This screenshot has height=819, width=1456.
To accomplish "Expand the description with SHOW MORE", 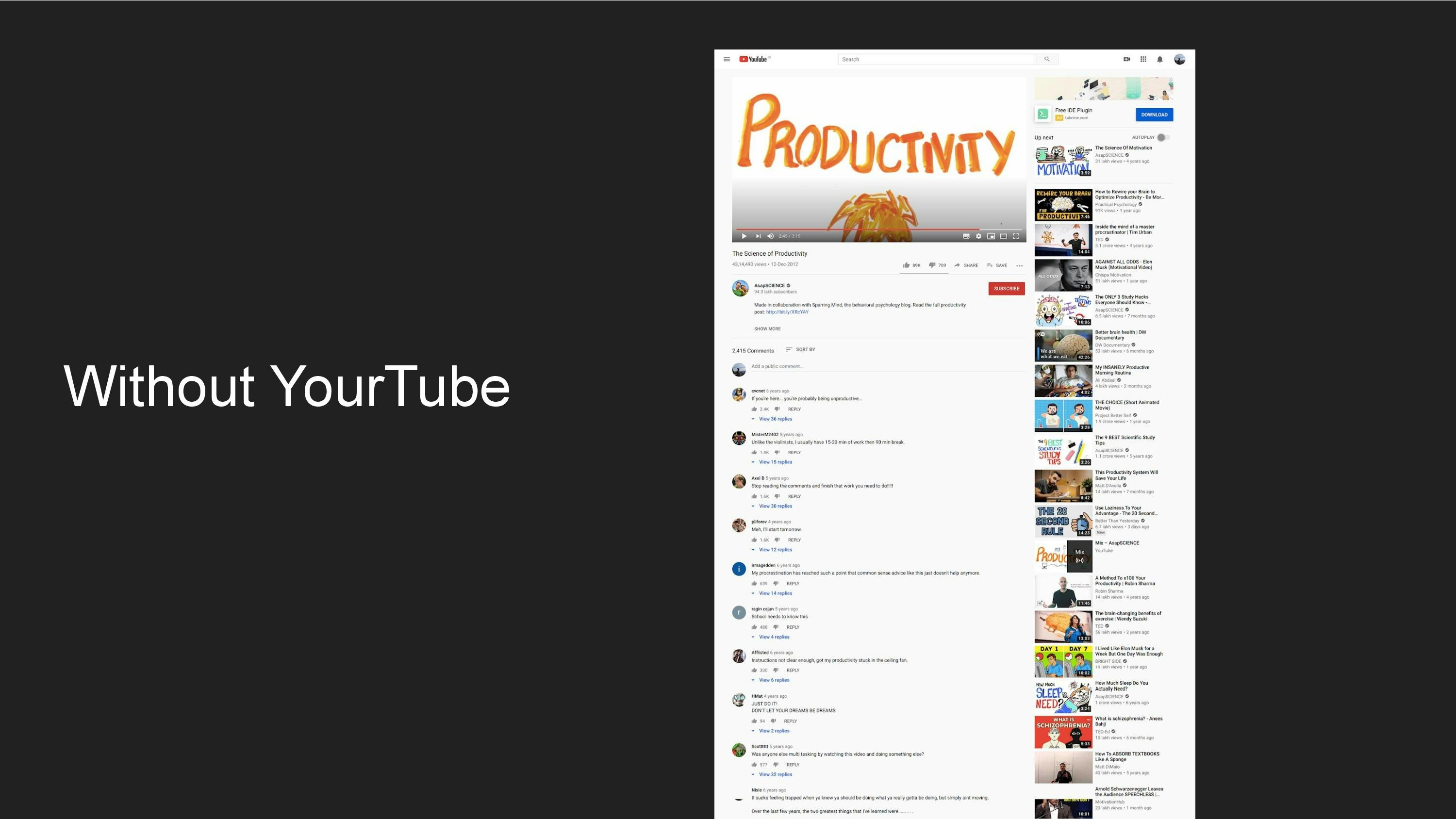I will click(x=767, y=328).
